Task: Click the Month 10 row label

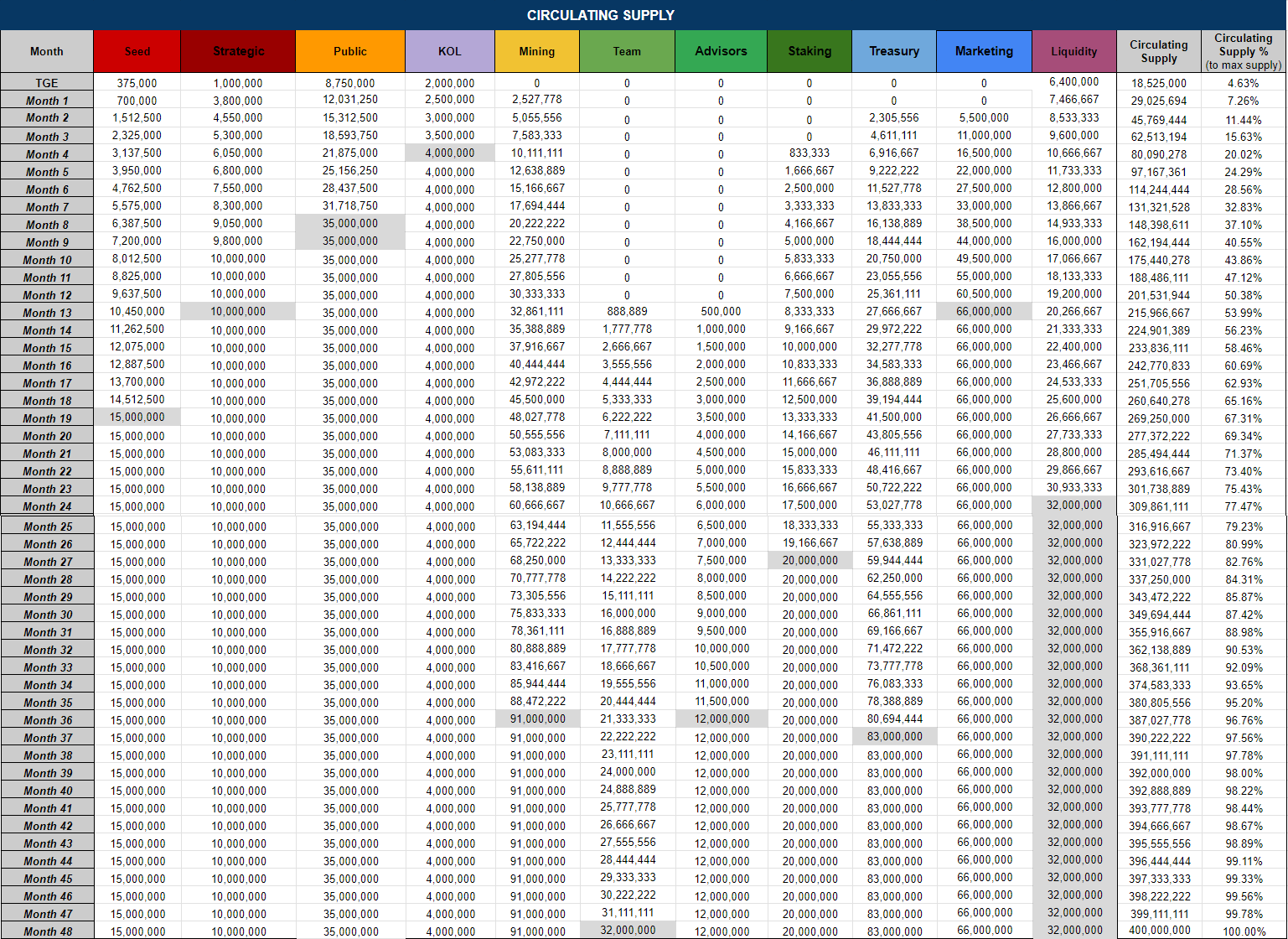Action: click(x=47, y=260)
